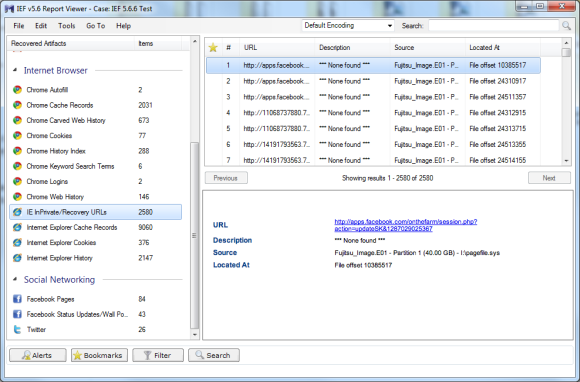The height and width of the screenshot is (382, 580).
Task: Select result row 5 offset 24313715
Action: tap(373, 129)
